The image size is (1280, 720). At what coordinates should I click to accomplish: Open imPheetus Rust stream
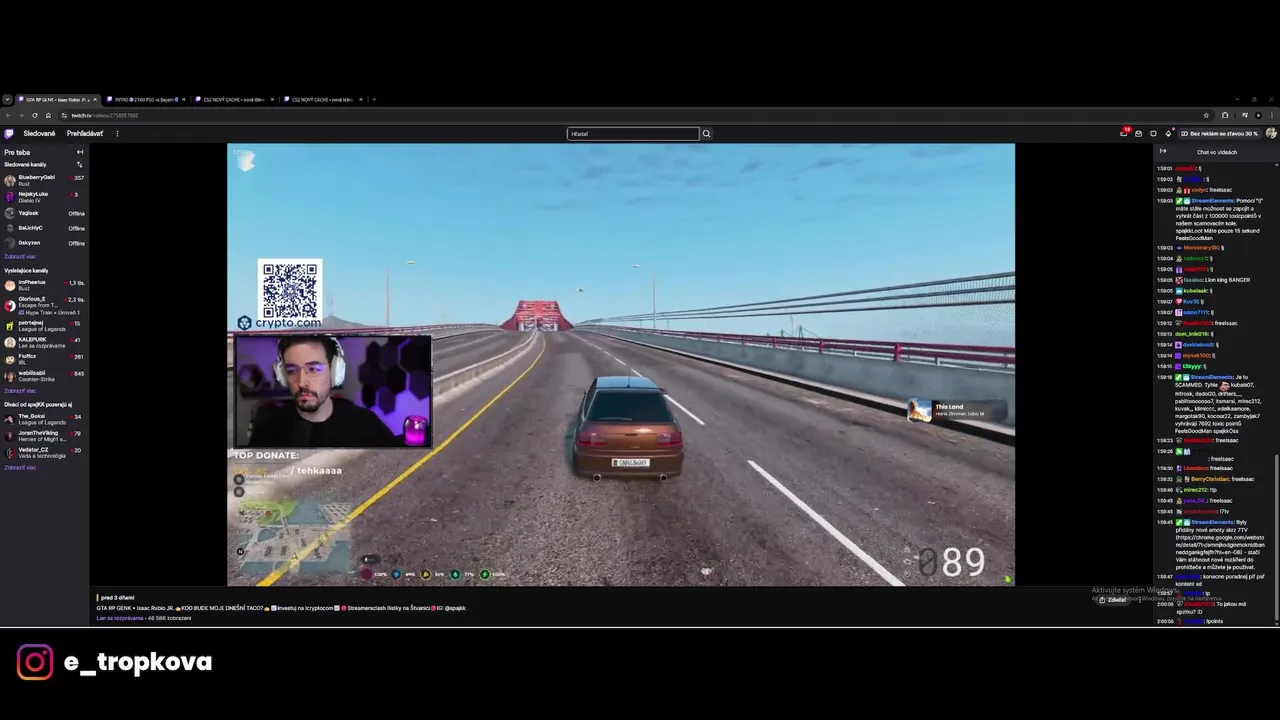point(44,285)
